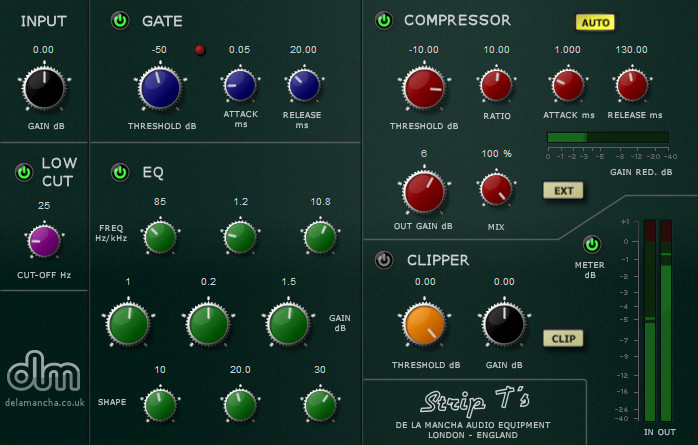The width and height of the screenshot is (698, 445).
Task: Click the EXT sidechain button
Action: pyautogui.click(x=563, y=191)
